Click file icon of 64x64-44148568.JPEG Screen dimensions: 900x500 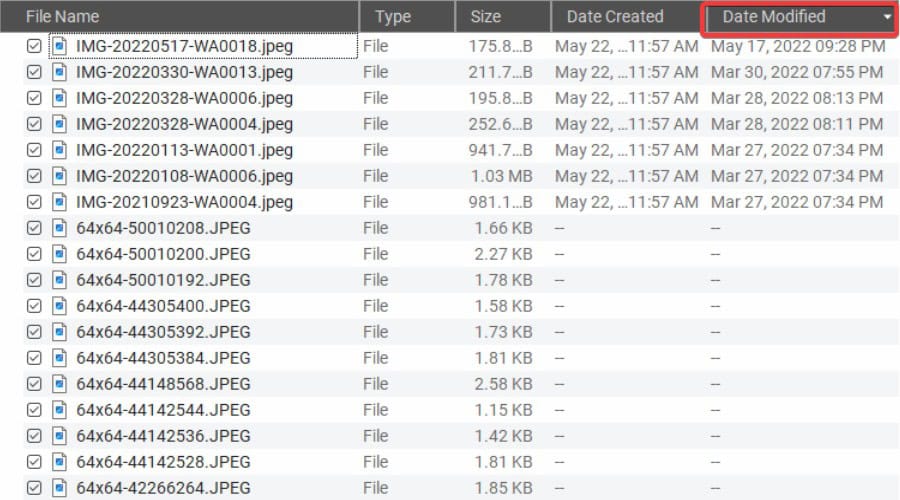59,383
